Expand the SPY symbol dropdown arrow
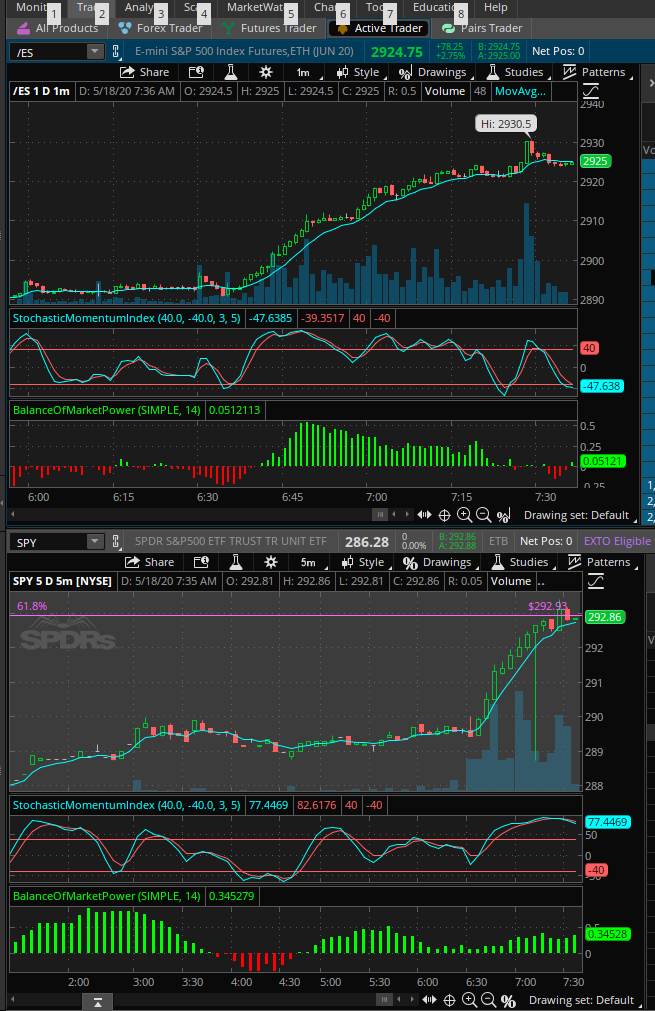This screenshot has height=1011, width=655. 95,542
